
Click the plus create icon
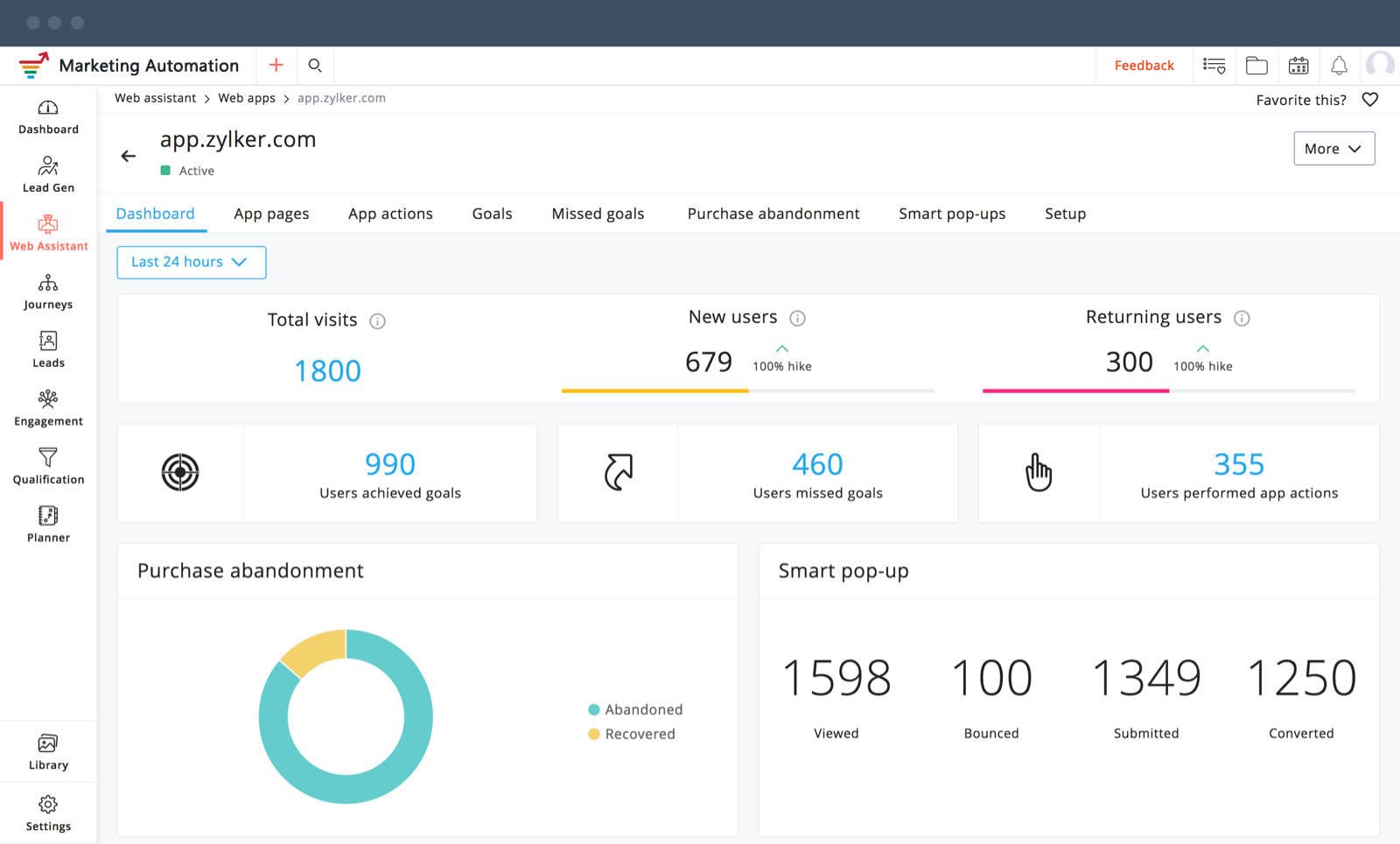tap(276, 66)
